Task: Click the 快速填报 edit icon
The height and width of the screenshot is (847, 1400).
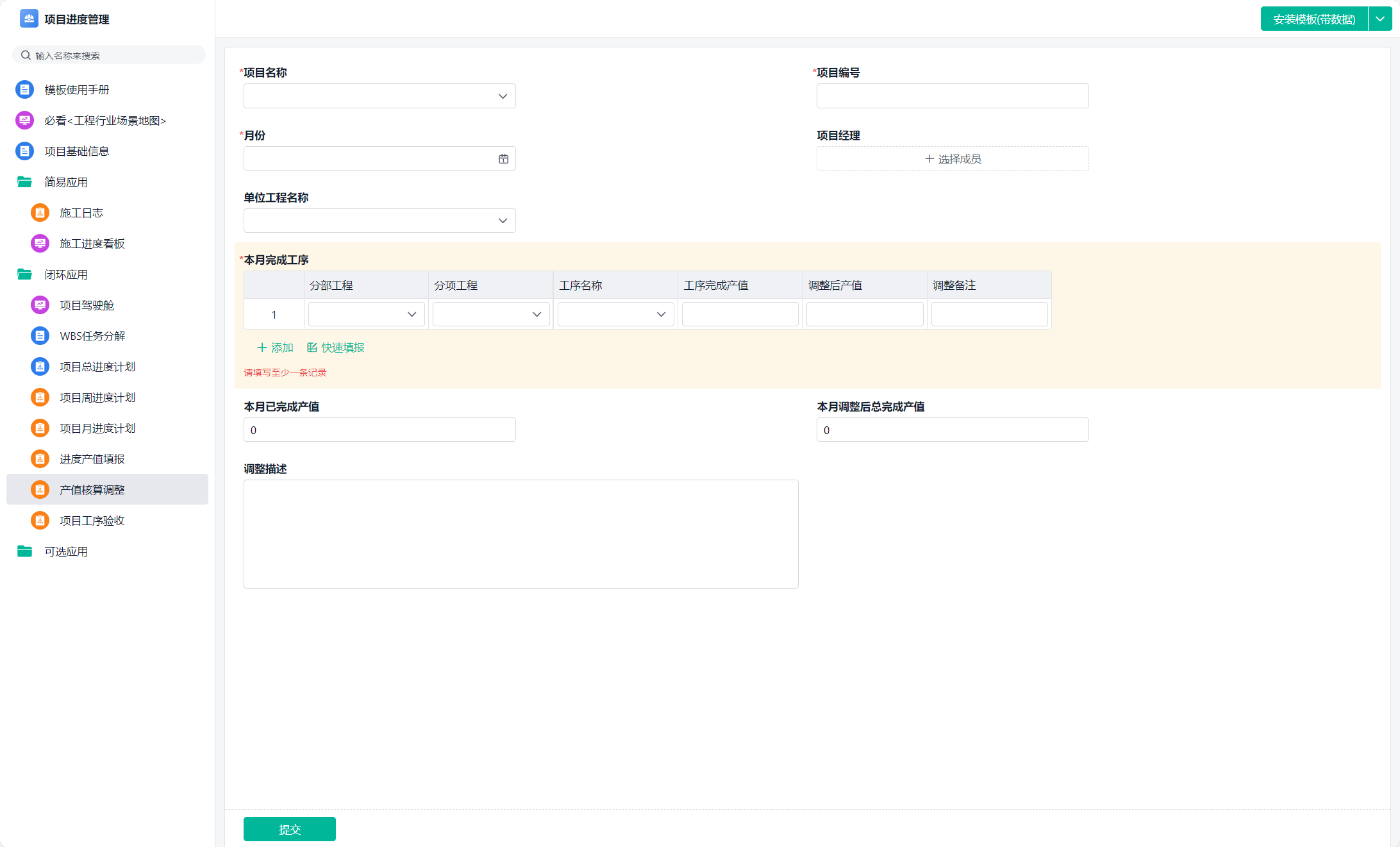Action: click(312, 348)
